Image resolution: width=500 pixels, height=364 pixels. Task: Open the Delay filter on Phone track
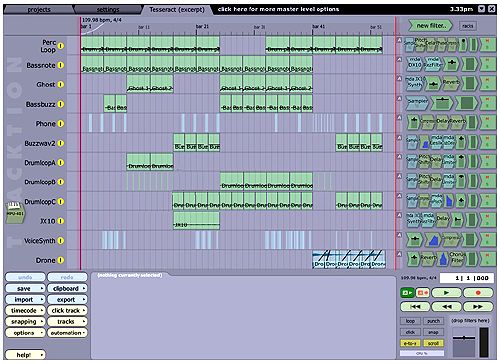coord(443,122)
